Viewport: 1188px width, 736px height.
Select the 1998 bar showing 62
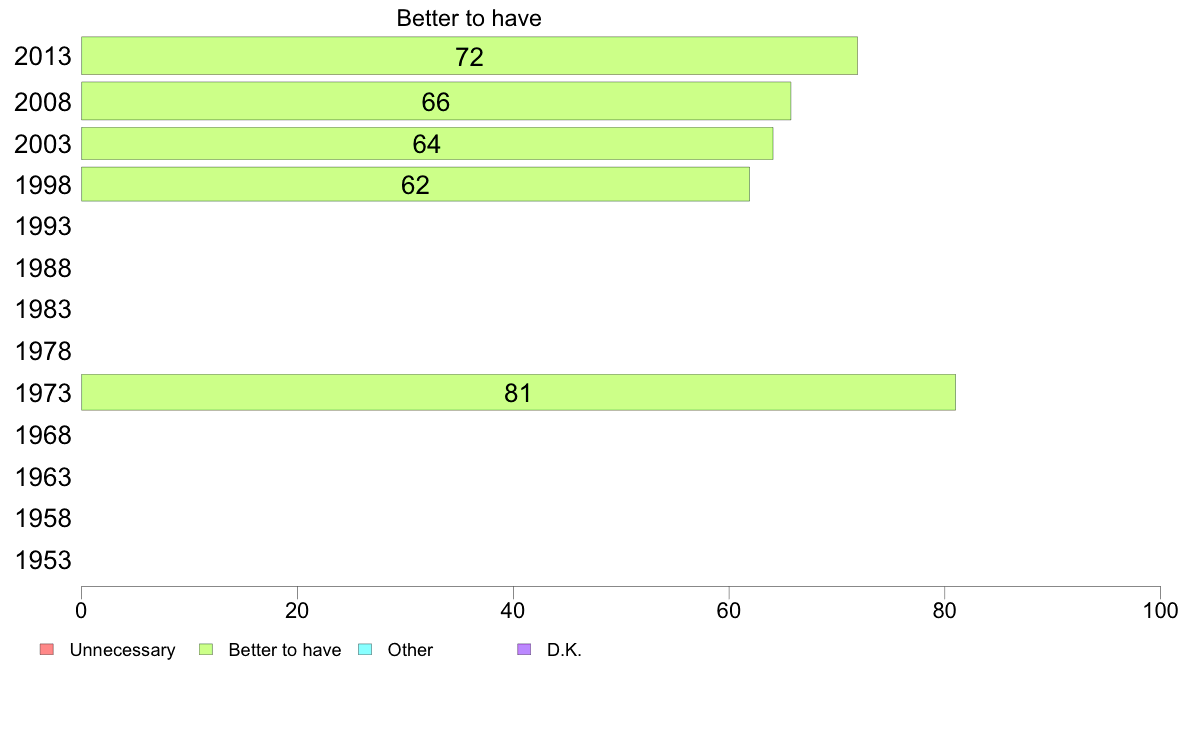(x=415, y=184)
